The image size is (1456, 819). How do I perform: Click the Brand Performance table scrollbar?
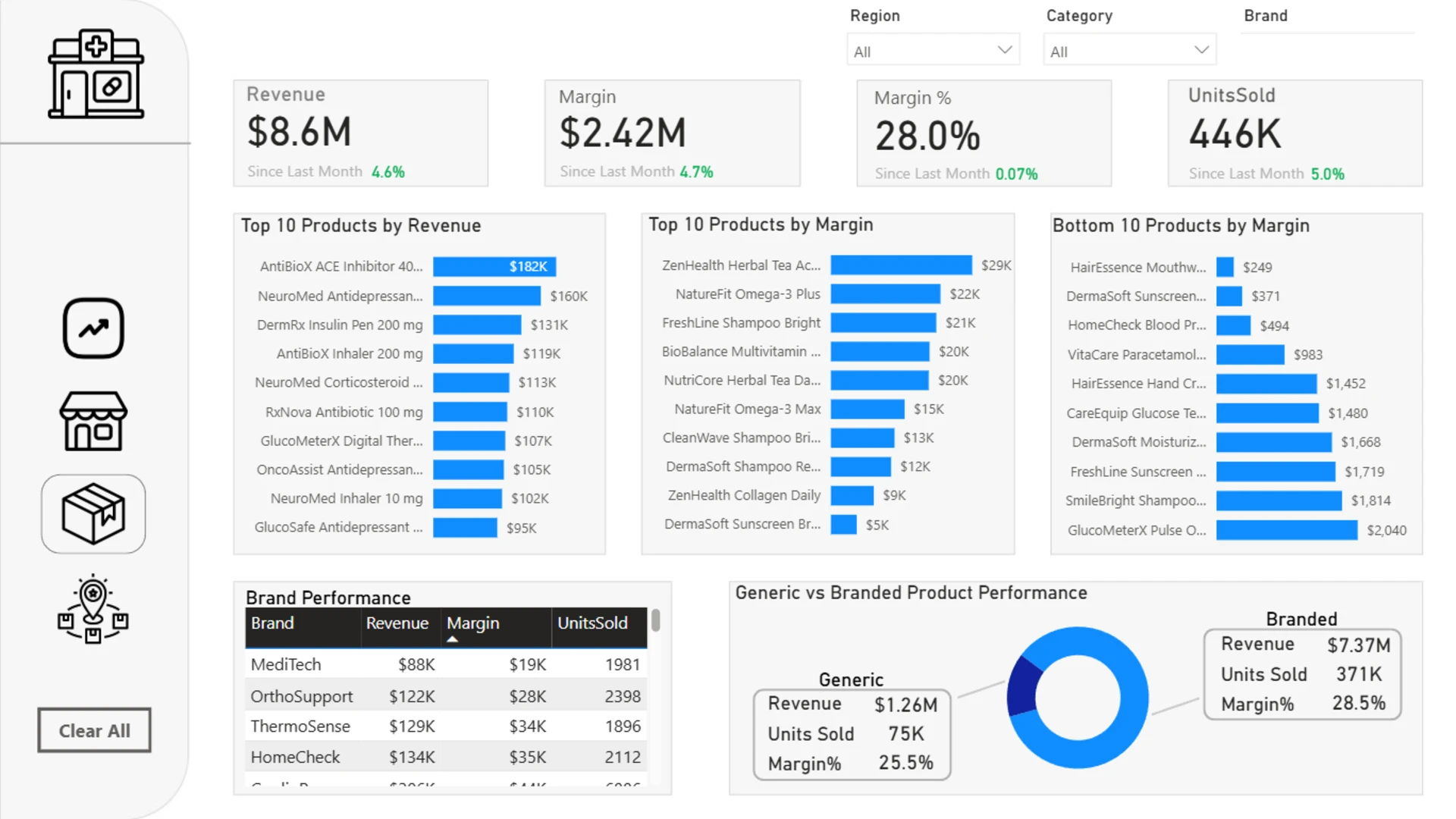(x=655, y=620)
